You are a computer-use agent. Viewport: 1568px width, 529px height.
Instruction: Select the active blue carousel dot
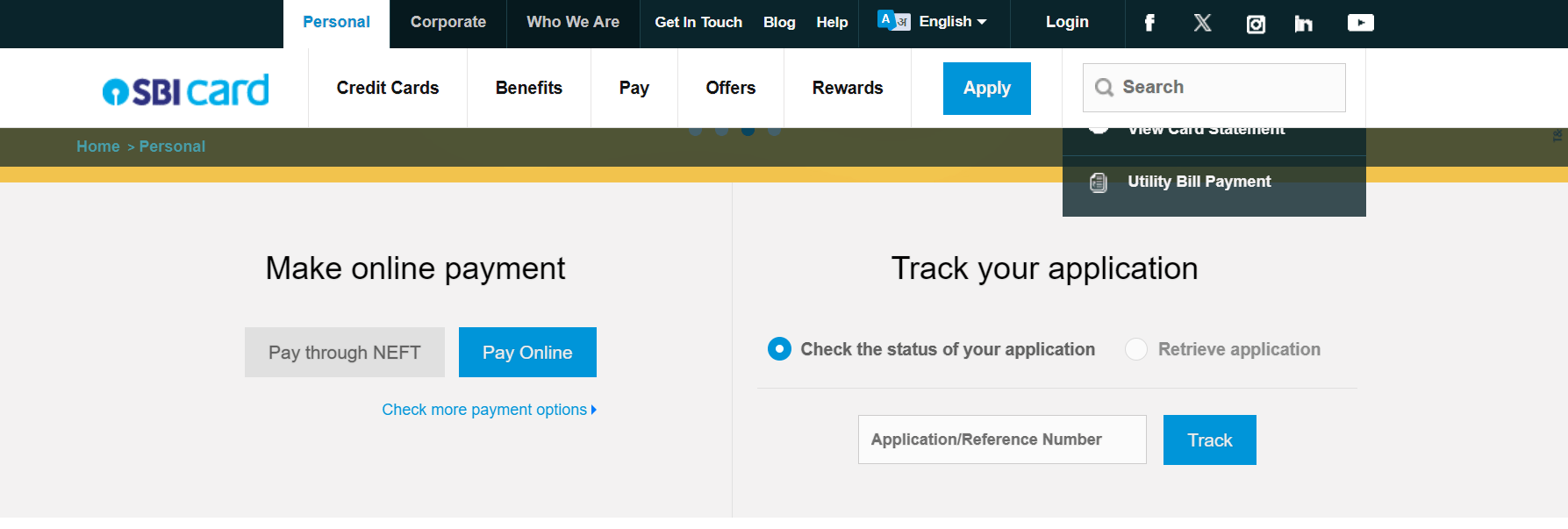tap(748, 131)
